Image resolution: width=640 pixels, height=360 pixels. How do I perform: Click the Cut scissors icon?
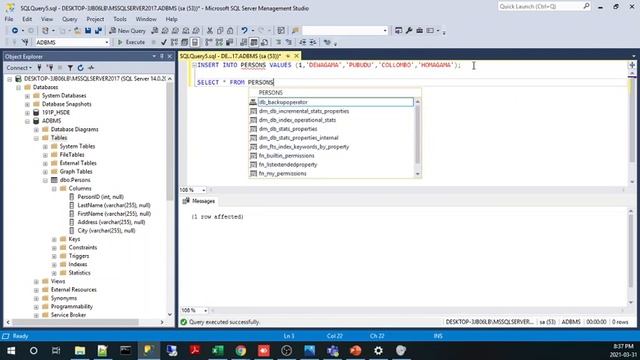(x=210, y=31)
